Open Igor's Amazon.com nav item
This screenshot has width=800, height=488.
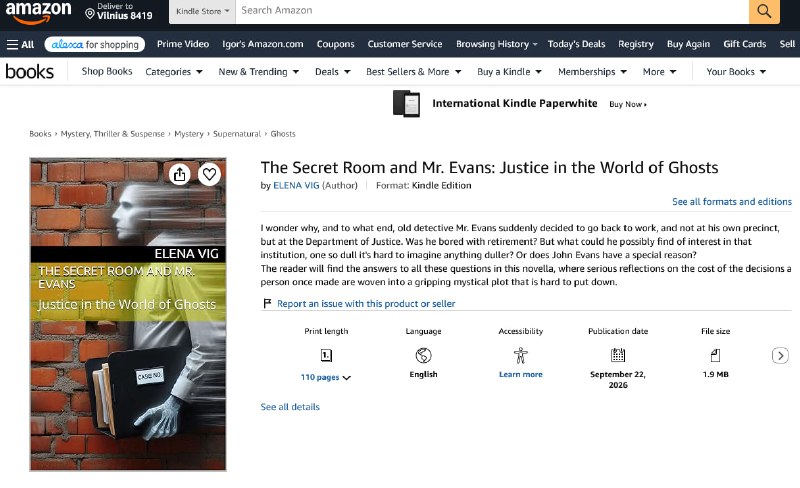tap(263, 44)
